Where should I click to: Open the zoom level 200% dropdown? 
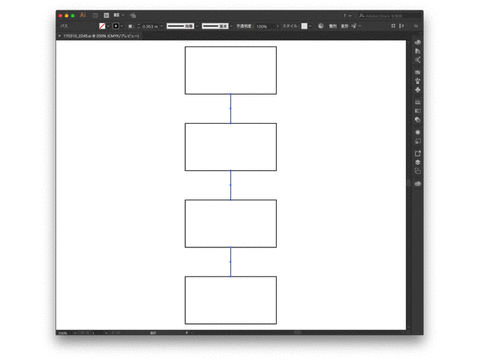click(75, 333)
